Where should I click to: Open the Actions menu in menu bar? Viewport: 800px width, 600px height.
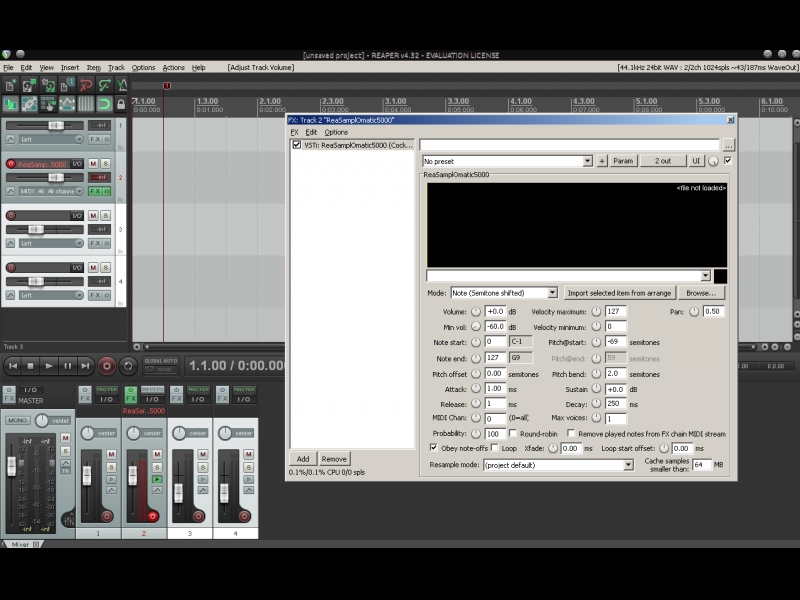[x=173, y=67]
